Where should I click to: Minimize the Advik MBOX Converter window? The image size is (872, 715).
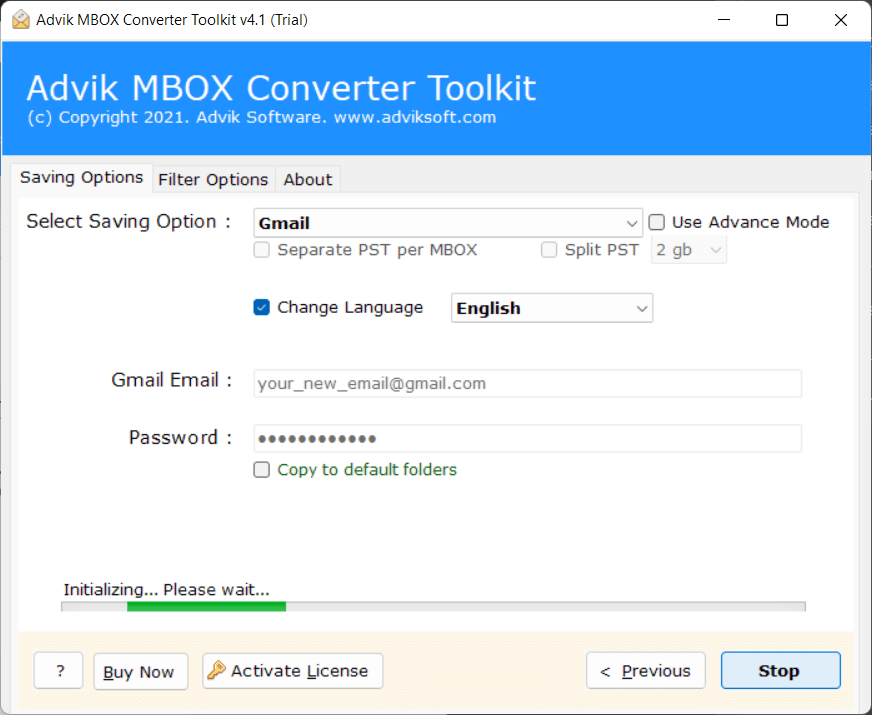pyautogui.click(x=724, y=20)
